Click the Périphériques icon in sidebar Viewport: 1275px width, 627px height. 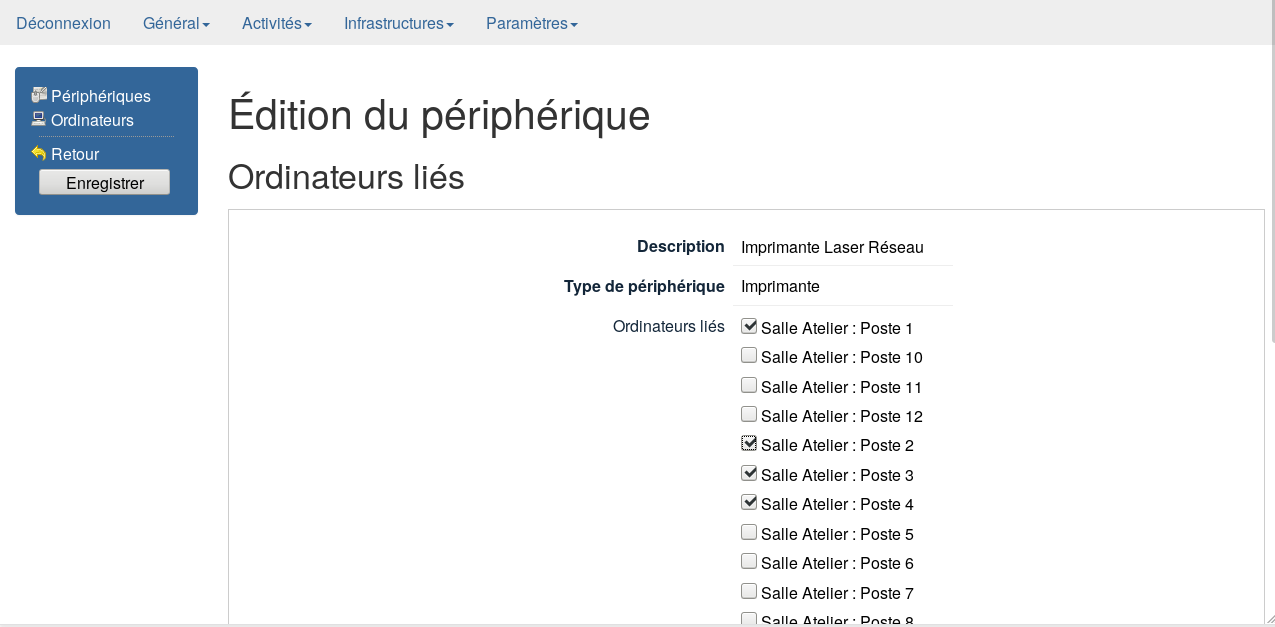tap(39, 95)
